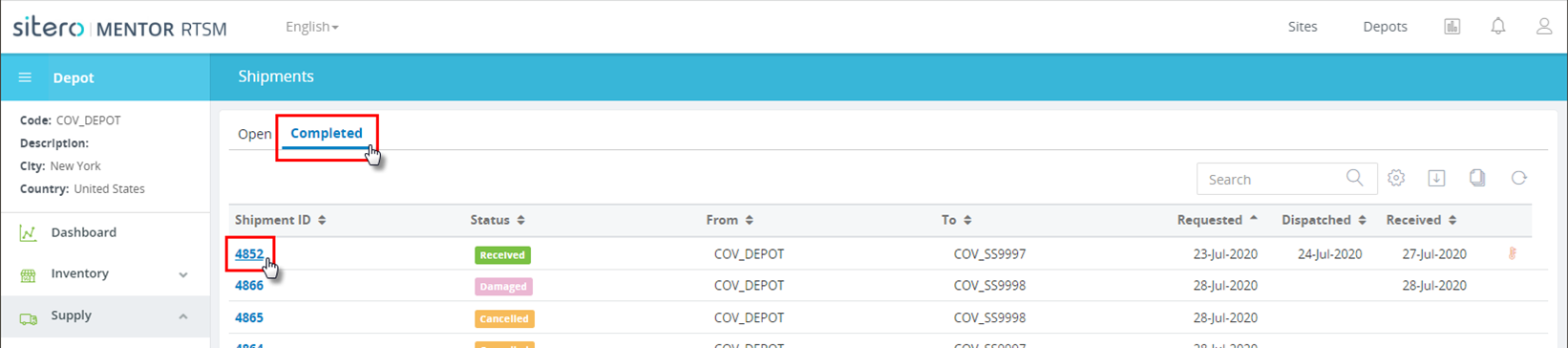Image resolution: width=1568 pixels, height=348 pixels.
Task: Switch to the Completed shipments tab
Action: (x=327, y=133)
